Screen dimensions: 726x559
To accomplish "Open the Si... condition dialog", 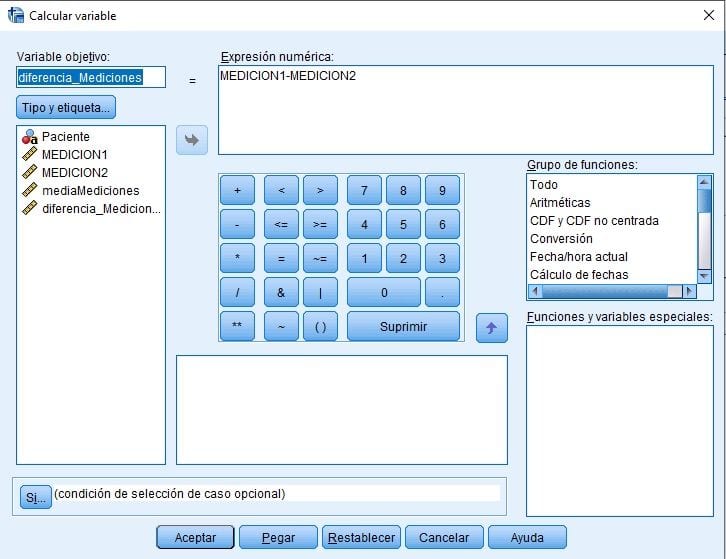I will point(36,497).
